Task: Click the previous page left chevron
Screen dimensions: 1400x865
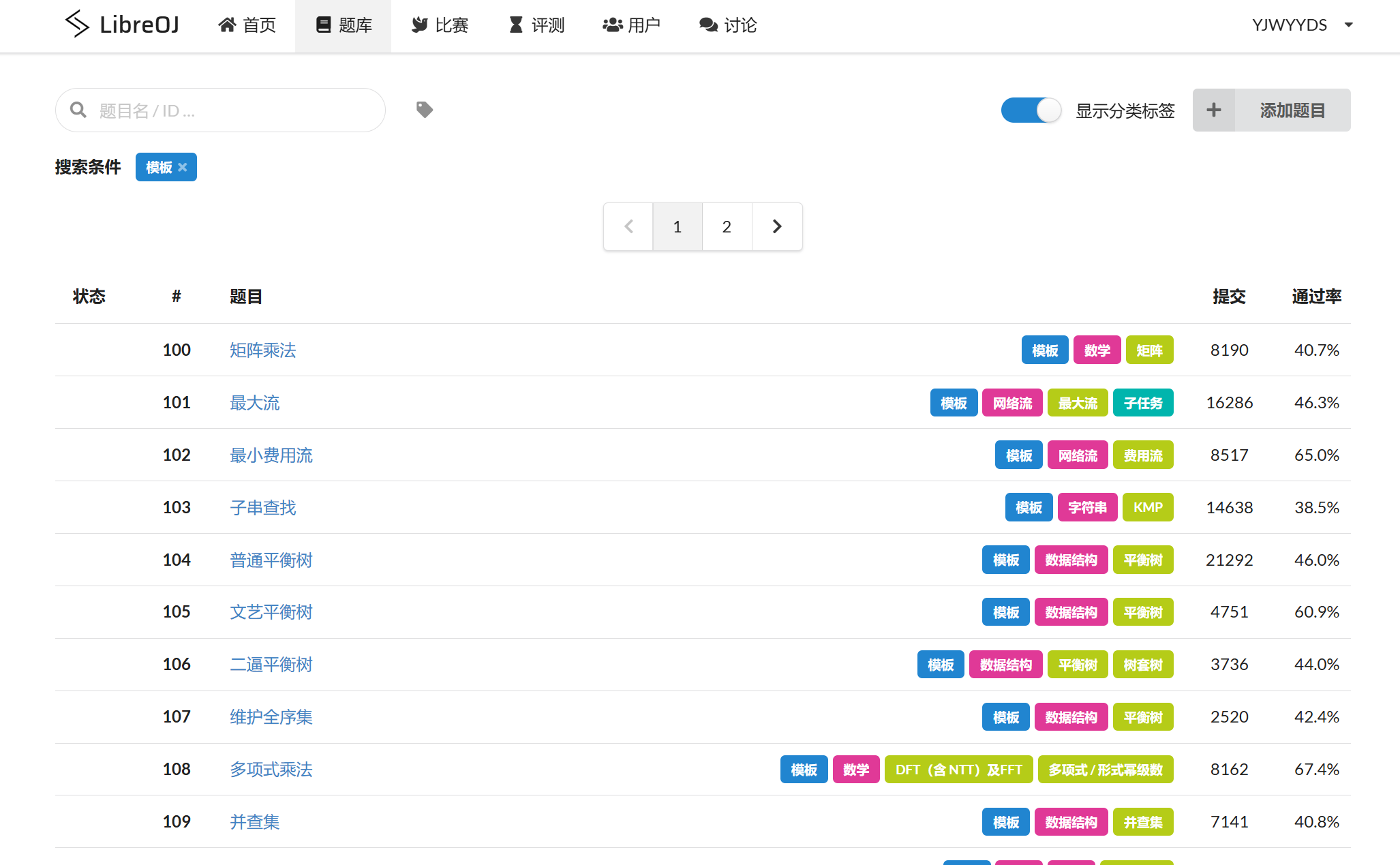Action: tap(628, 226)
